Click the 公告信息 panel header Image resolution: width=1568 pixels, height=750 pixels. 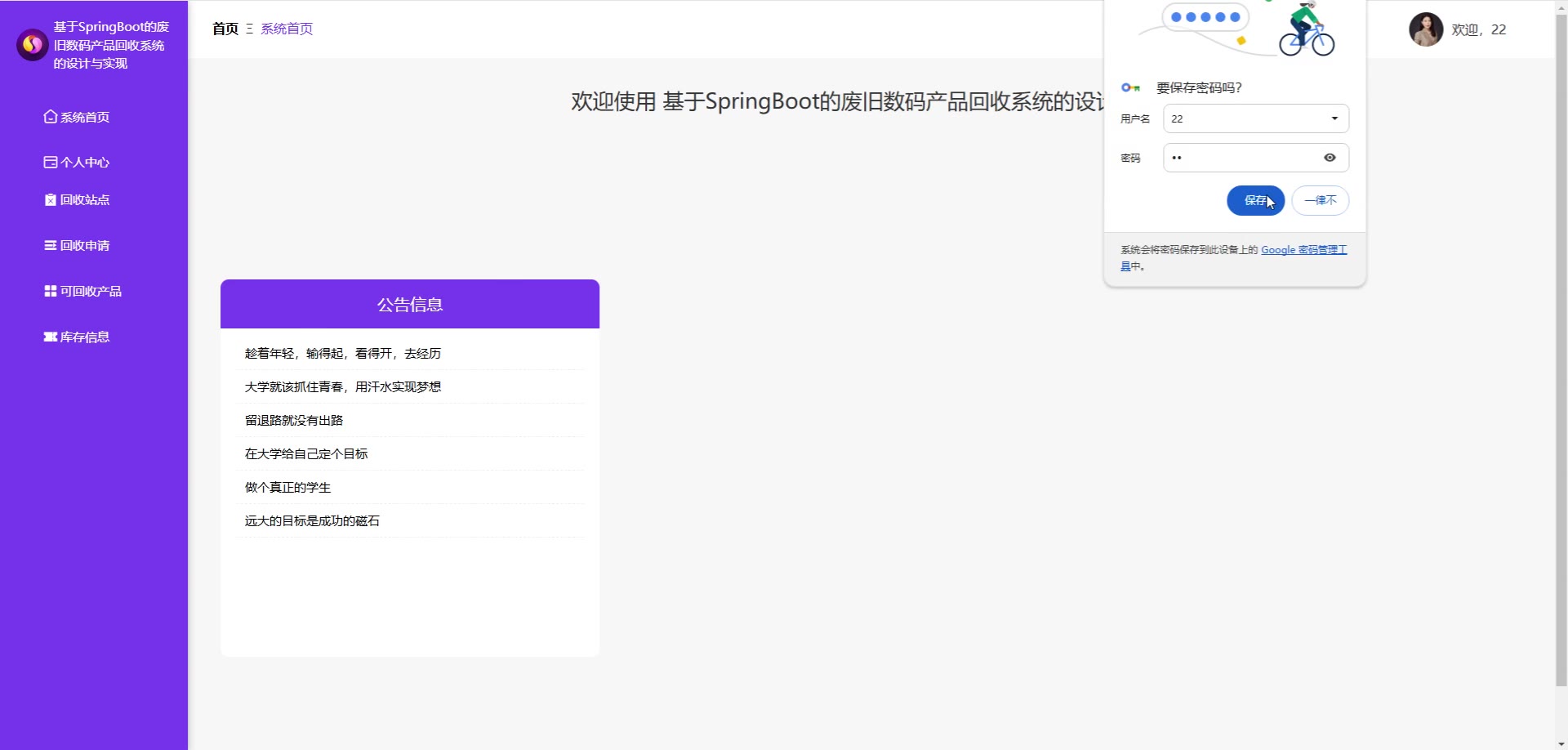[x=410, y=304]
